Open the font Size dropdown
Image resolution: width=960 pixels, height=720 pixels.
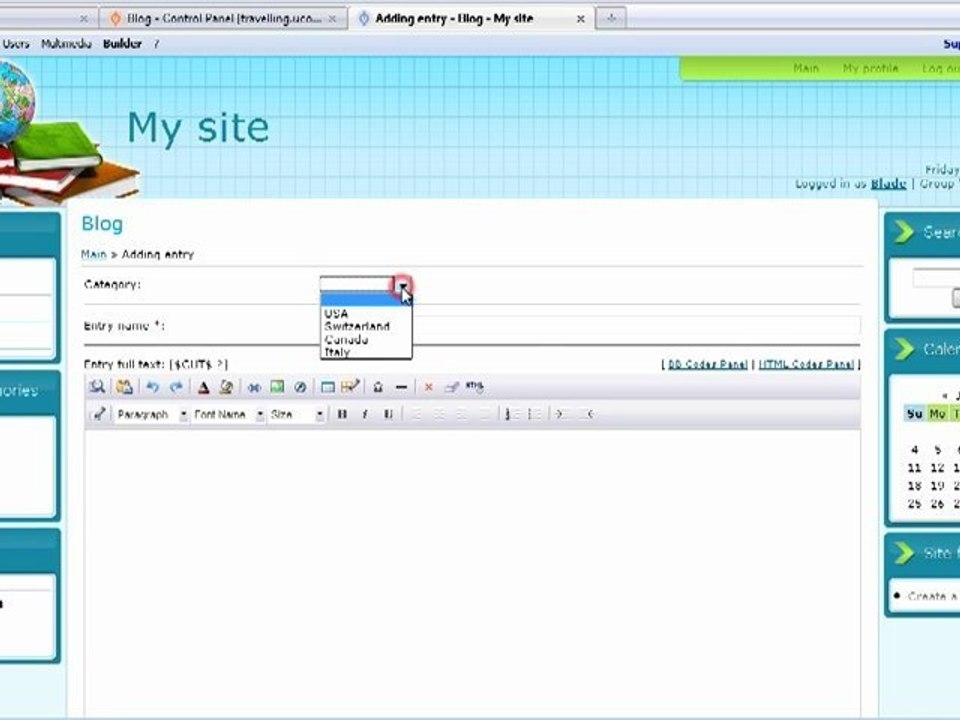296,414
